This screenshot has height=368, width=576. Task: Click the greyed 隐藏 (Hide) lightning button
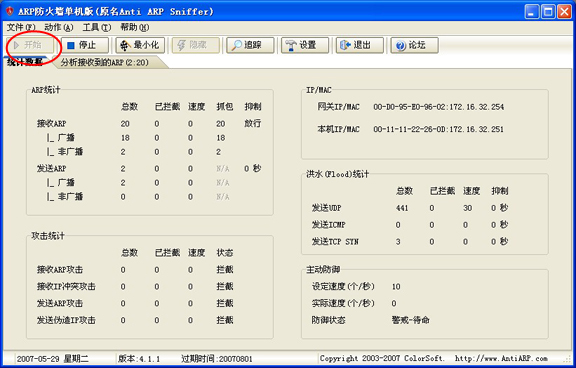(195, 45)
